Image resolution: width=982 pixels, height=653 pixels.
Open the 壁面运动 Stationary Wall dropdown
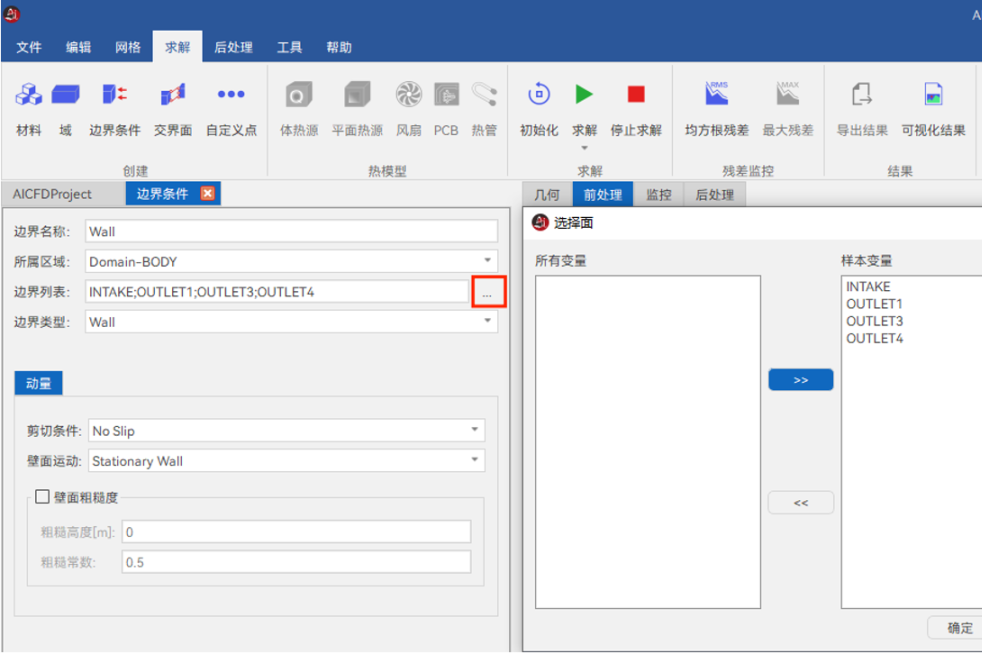click(475, 460)
